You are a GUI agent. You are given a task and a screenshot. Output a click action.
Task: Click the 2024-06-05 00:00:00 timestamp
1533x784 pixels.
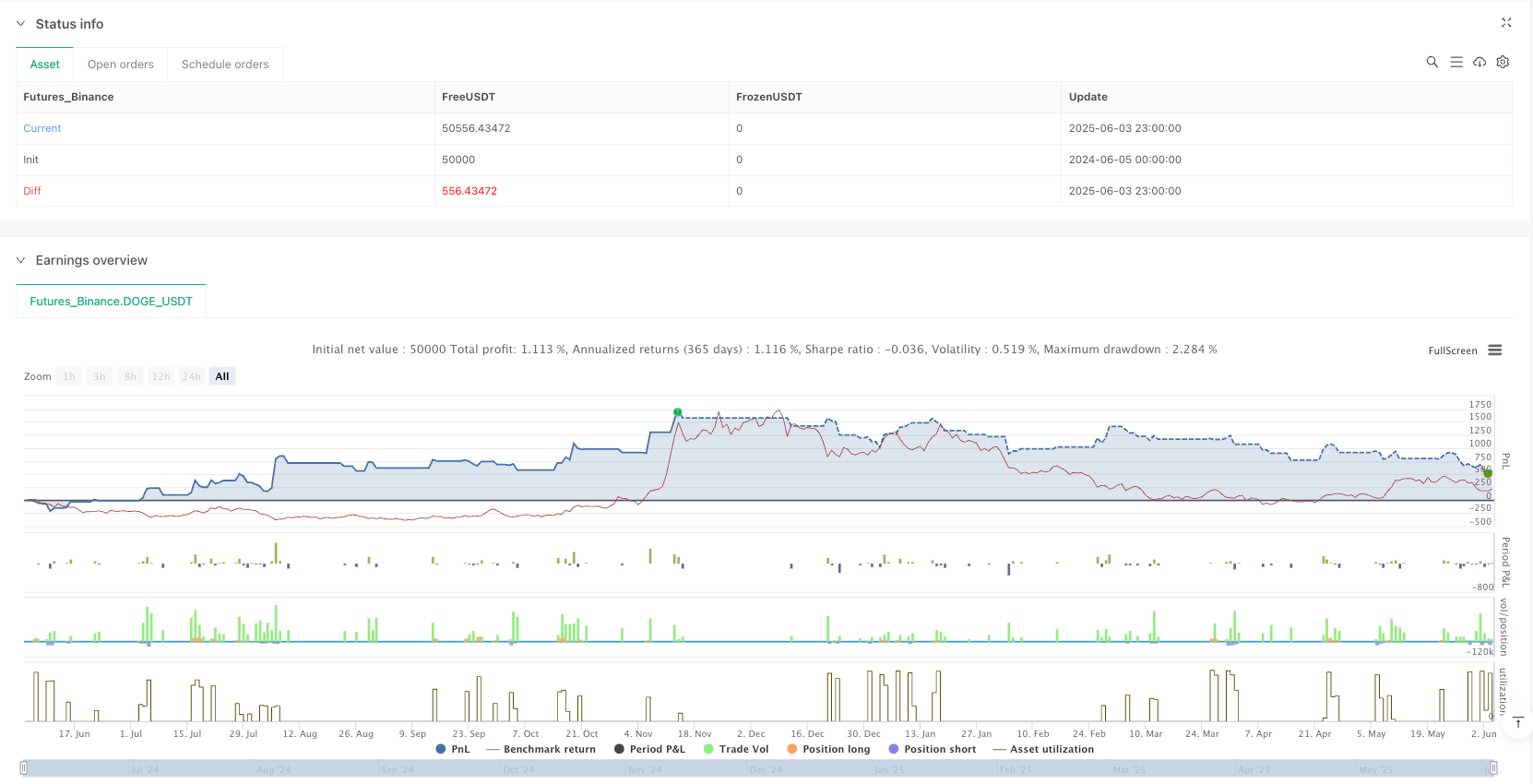coord(1125,160)
